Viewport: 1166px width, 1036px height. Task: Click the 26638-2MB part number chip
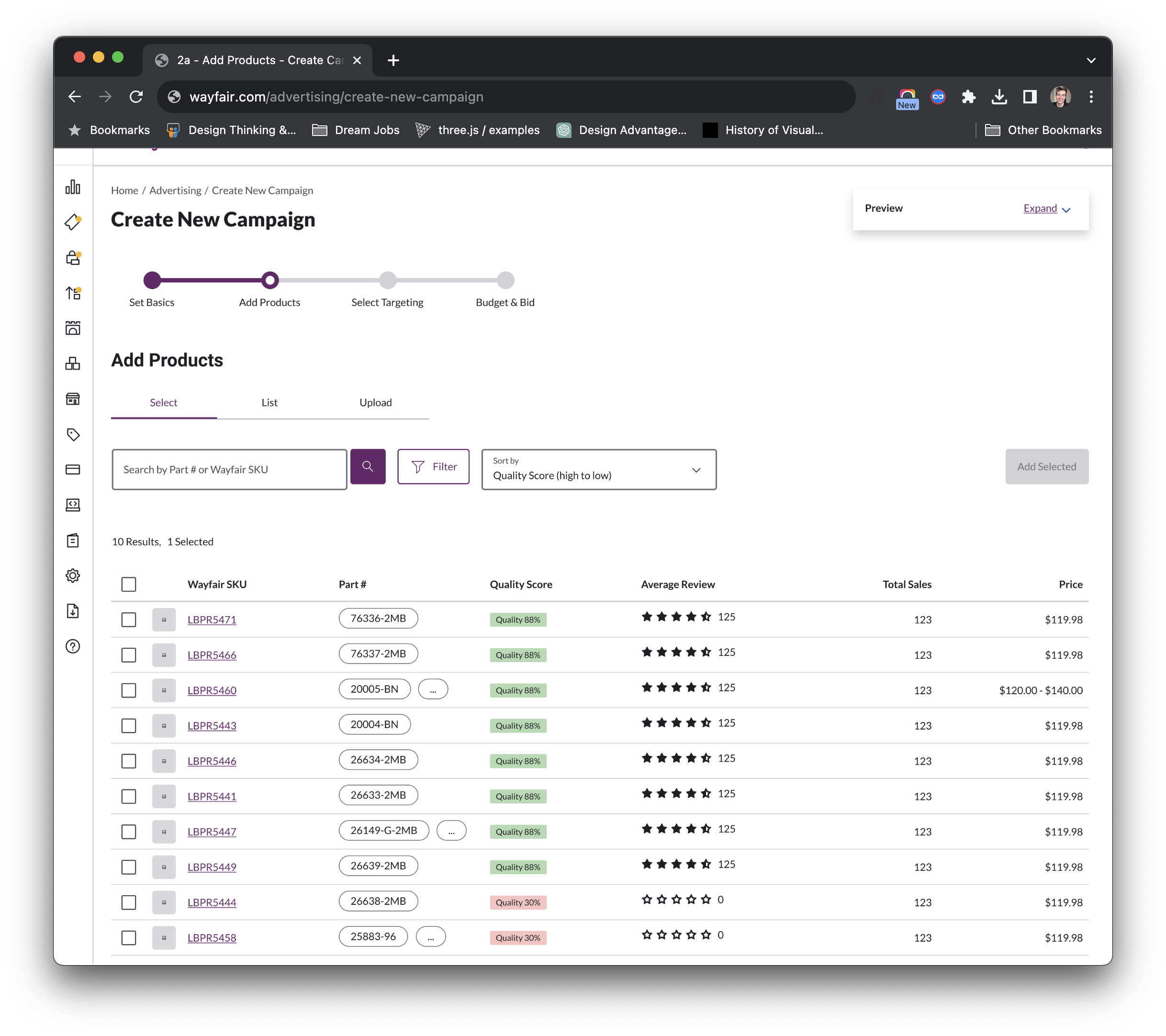pyautogui.click(x=378, y=901)
